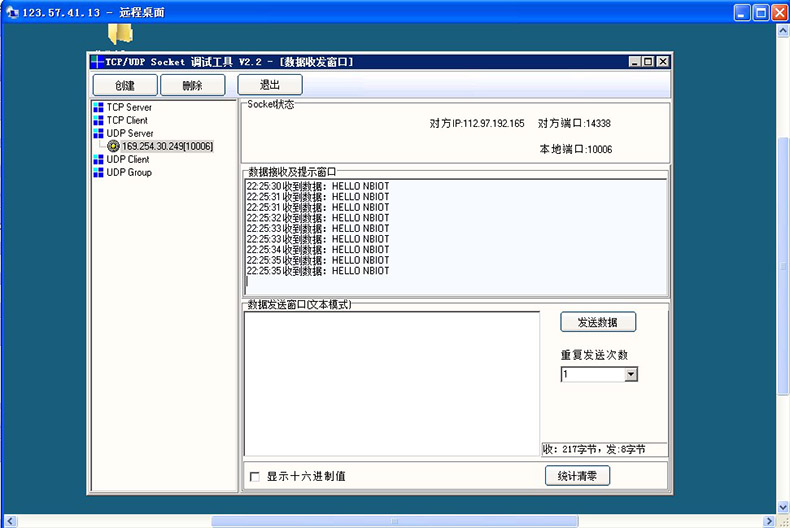Click the horizontal scroll right arrow

[769, 521]
